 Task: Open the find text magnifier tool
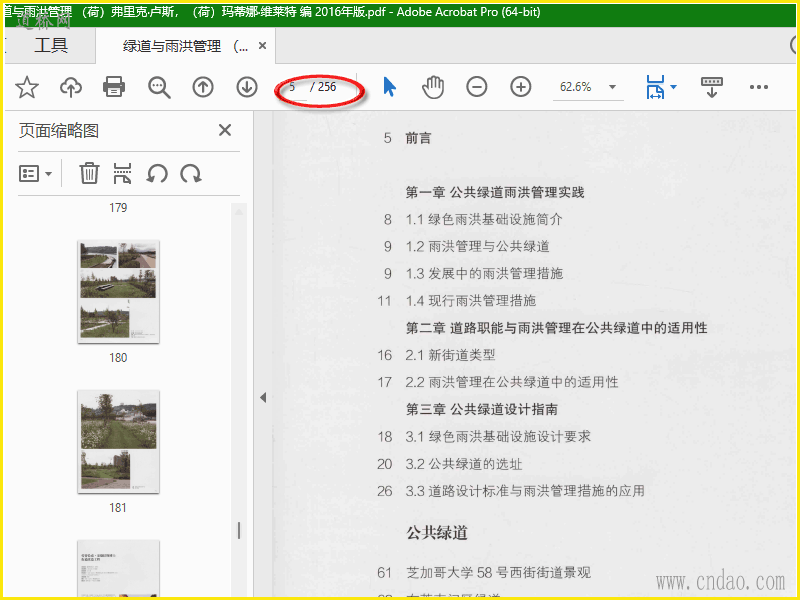[x=159, y=87]
